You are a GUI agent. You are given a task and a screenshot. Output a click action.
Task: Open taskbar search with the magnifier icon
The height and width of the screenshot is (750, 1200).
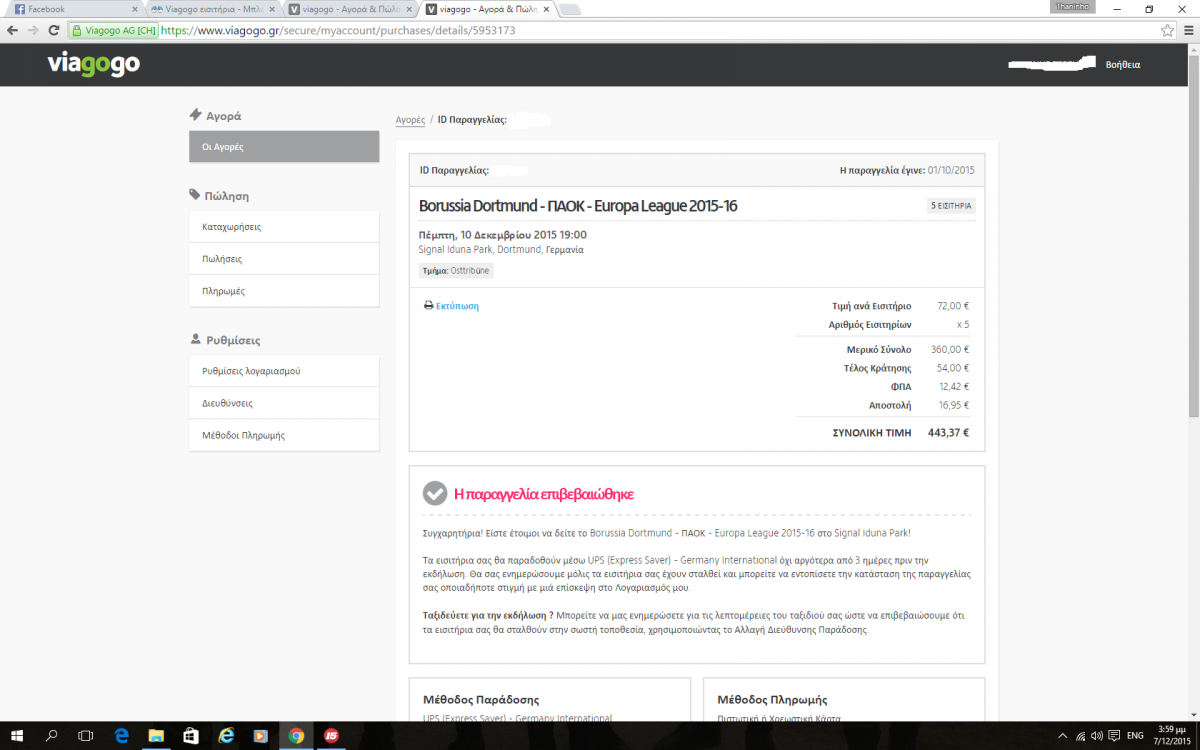click(x=53, y=736)
